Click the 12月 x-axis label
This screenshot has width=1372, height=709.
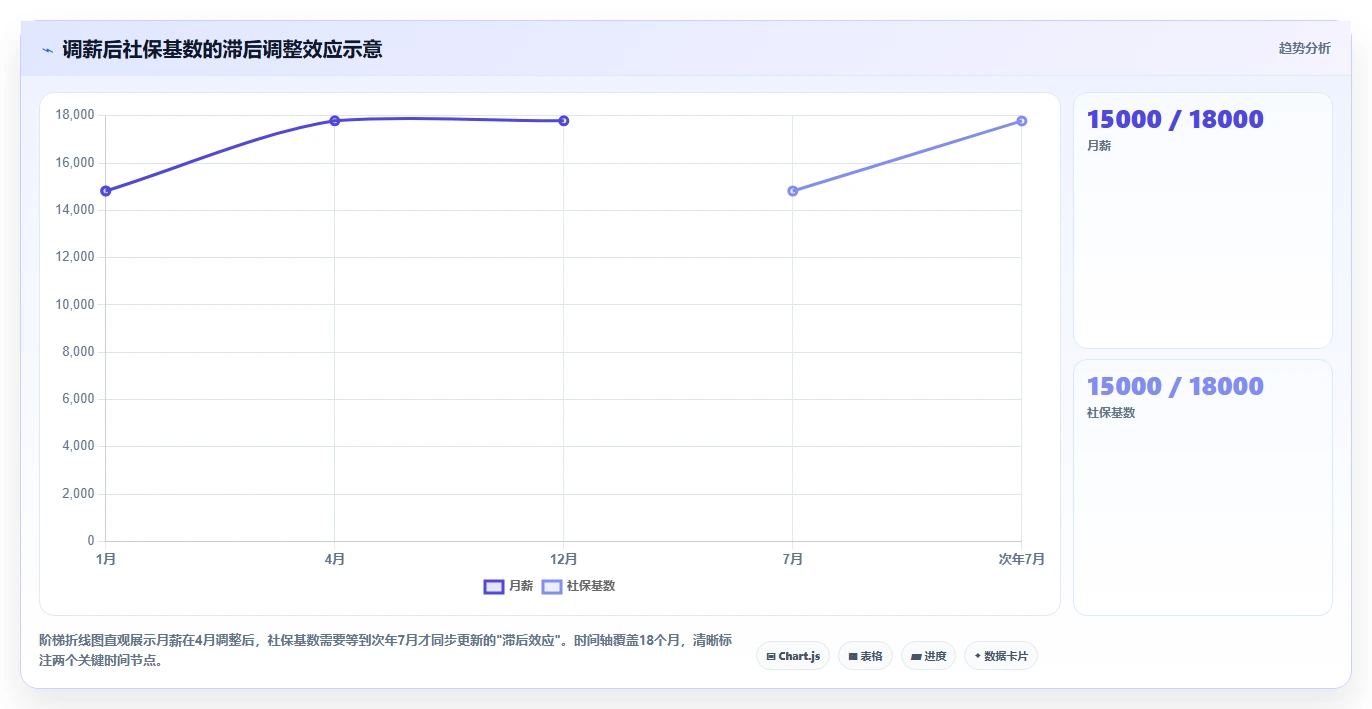tap(564, 559)
